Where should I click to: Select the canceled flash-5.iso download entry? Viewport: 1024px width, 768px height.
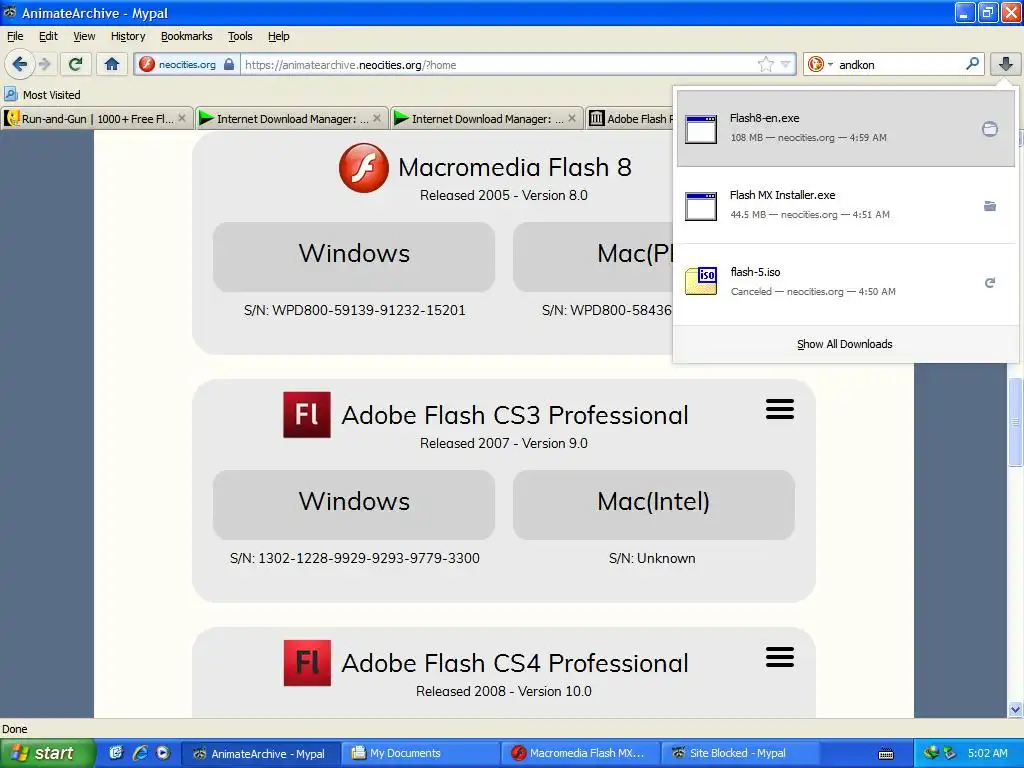846,282
